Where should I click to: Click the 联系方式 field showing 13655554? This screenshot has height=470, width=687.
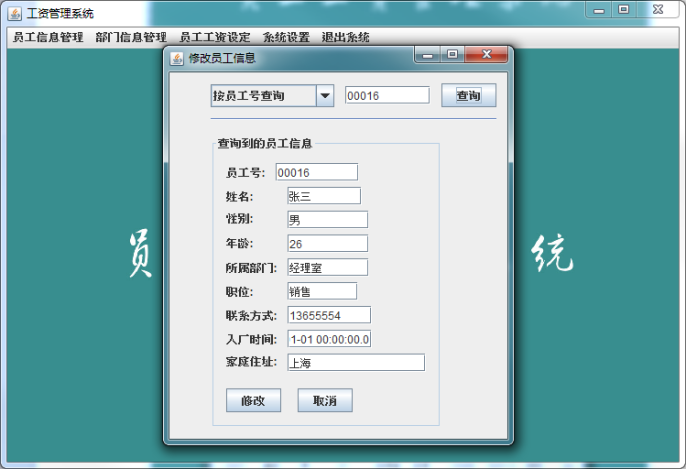[329, 315]
